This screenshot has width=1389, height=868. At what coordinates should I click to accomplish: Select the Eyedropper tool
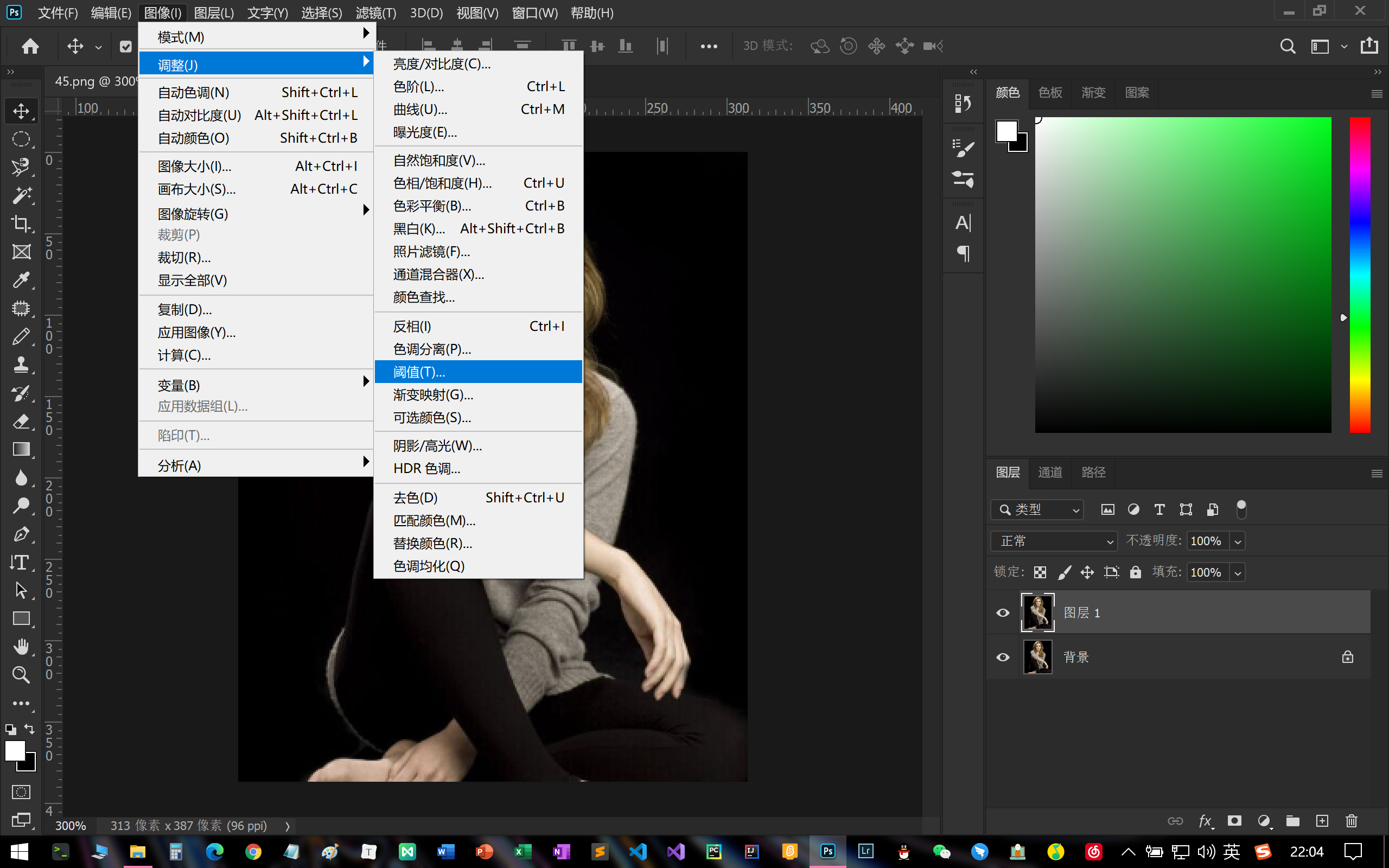pos(21,280)
